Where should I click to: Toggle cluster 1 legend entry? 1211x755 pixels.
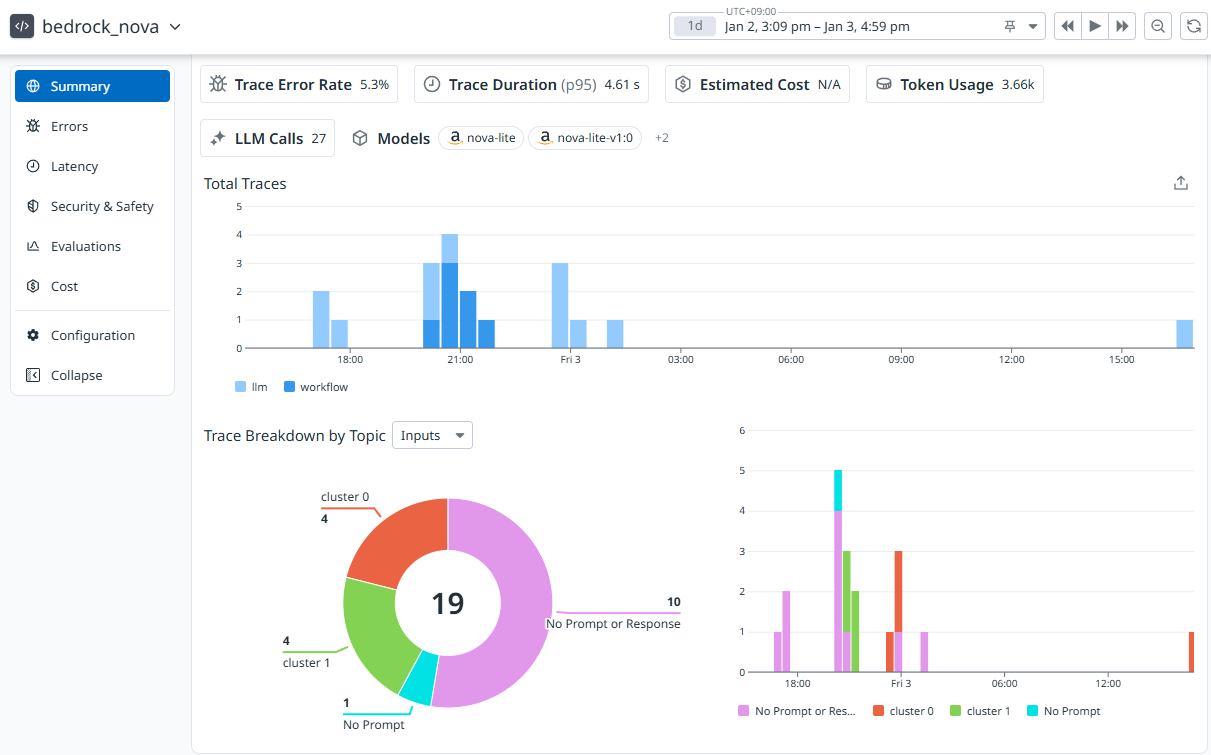[x=979, y=711]
